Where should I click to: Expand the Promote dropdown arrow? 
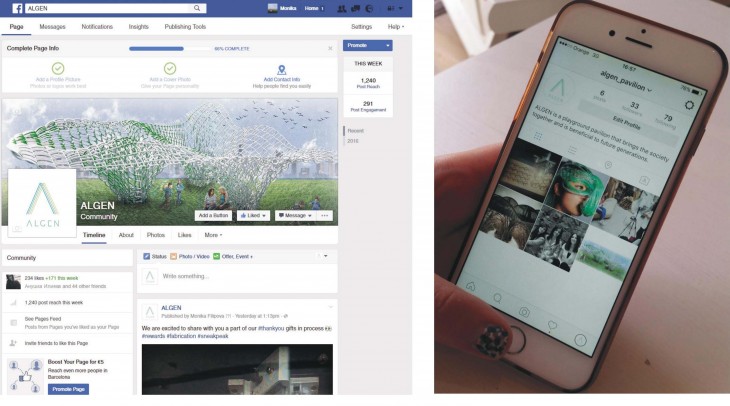tap(387, 45)
